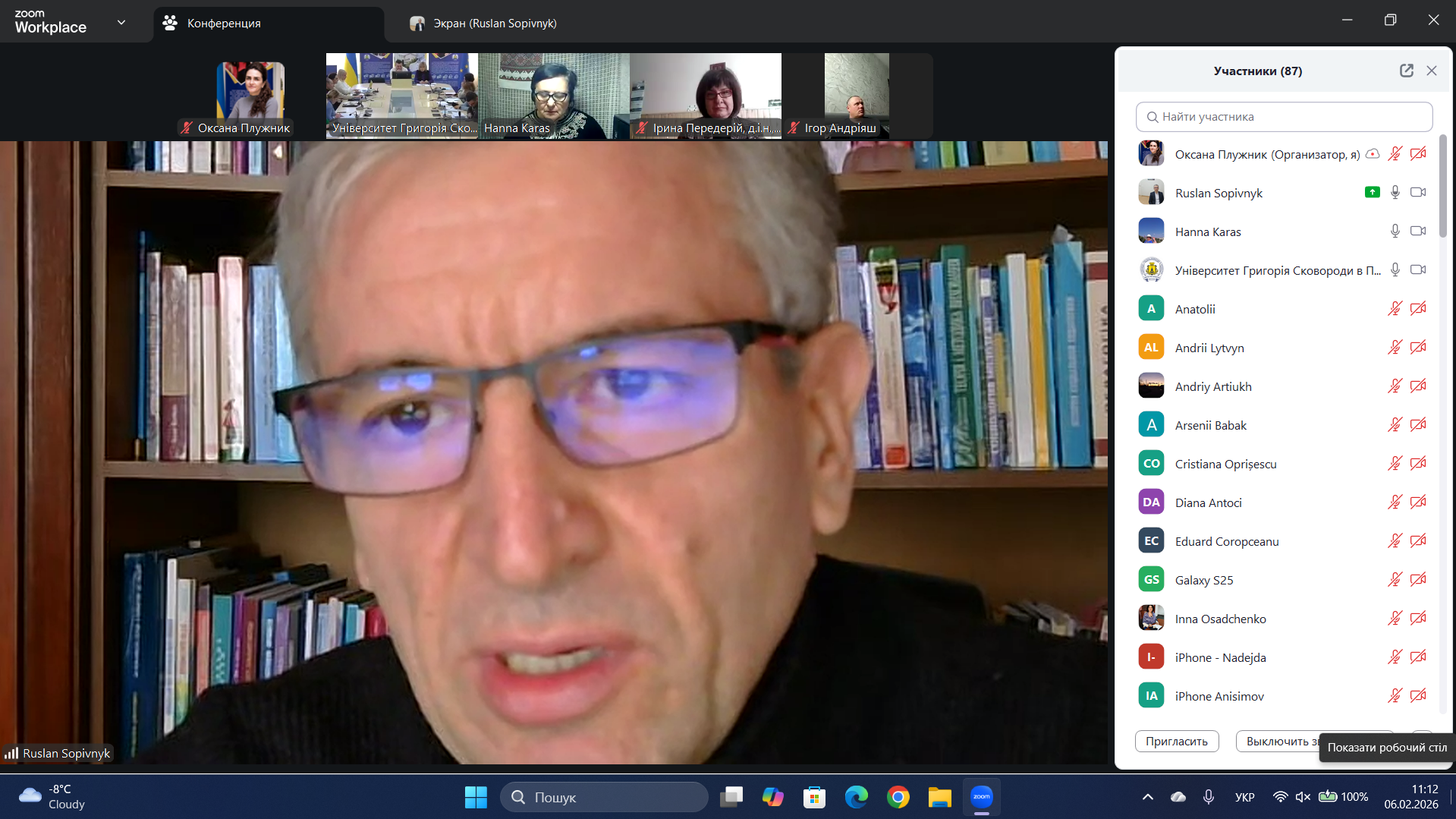
Task: Click muted mic icon for Andrii Lytvyn
Action: pos(1395,348)
